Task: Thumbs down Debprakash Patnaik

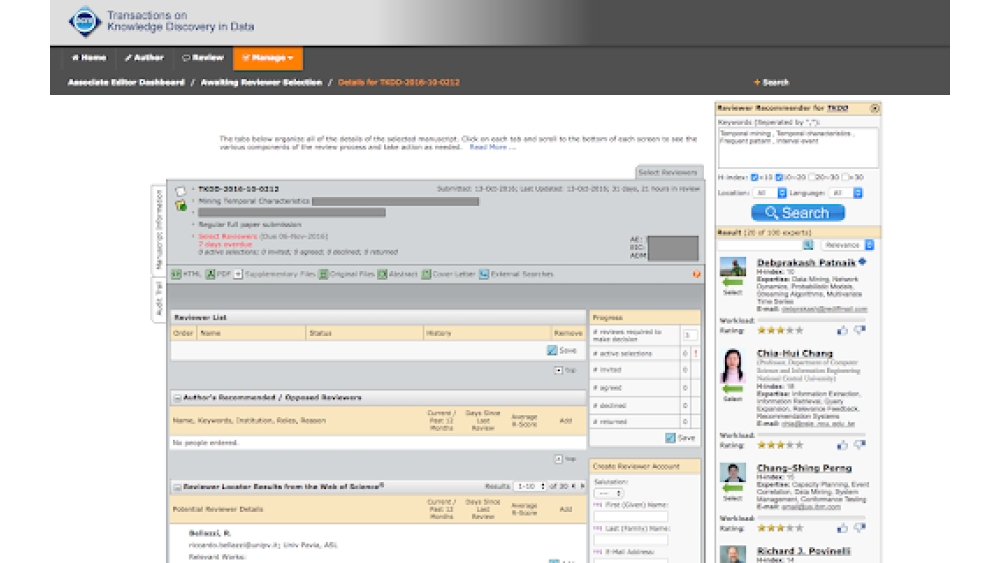Action: [x=860, y=330]
